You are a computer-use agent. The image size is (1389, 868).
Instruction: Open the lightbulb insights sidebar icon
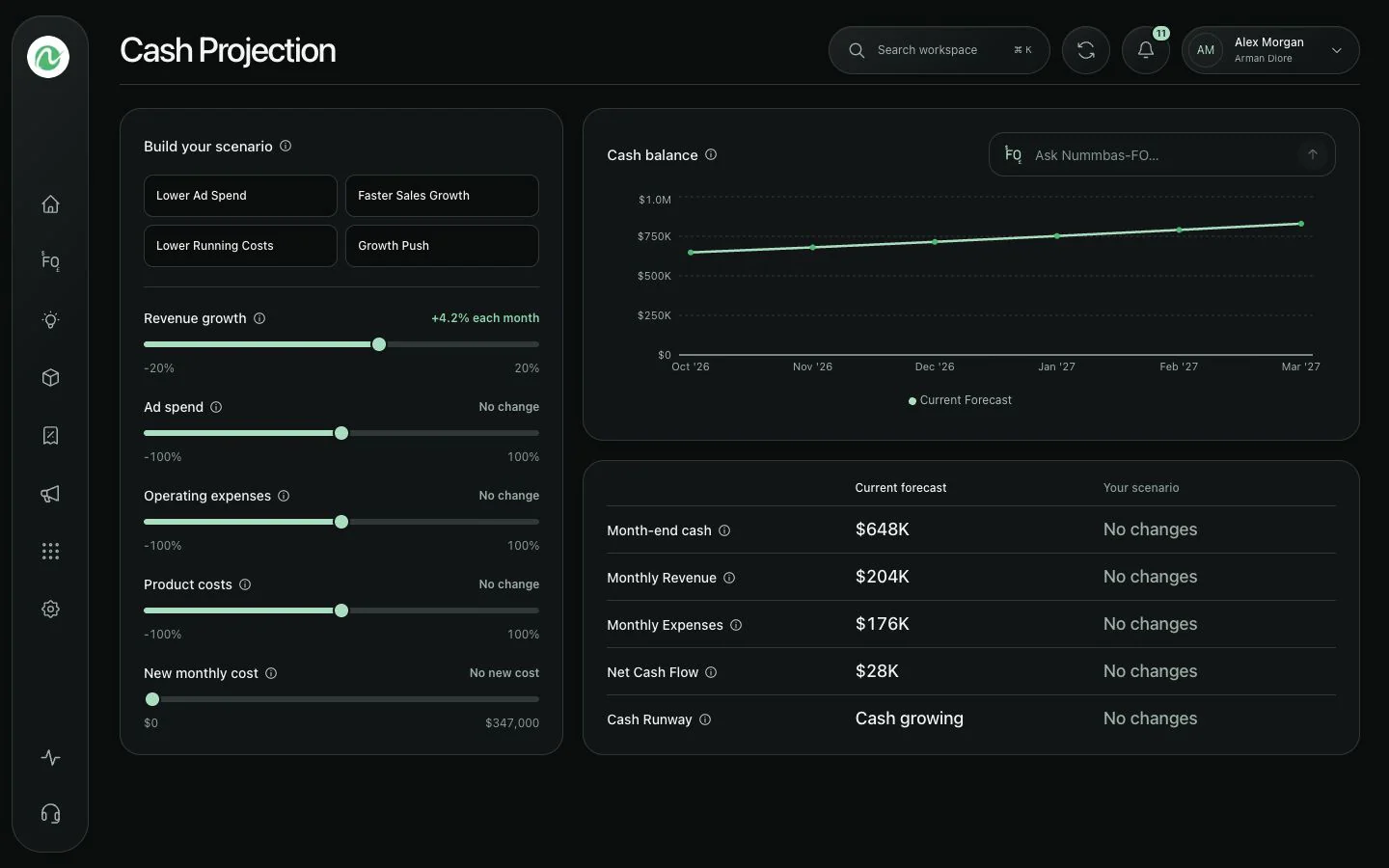click(50, 320)
